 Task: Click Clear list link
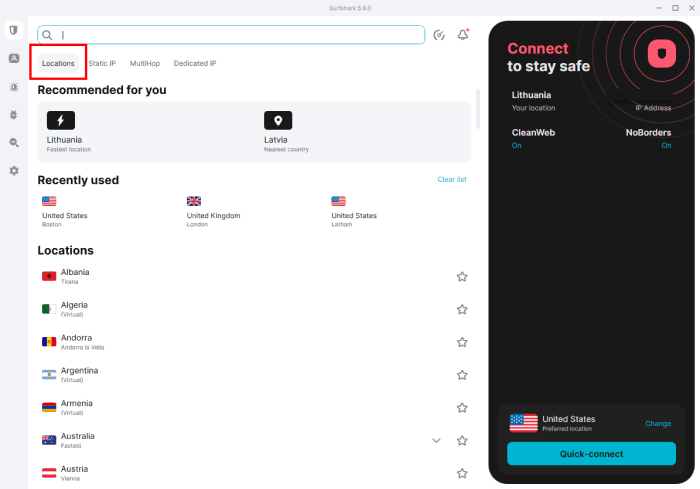pos(452,180)
